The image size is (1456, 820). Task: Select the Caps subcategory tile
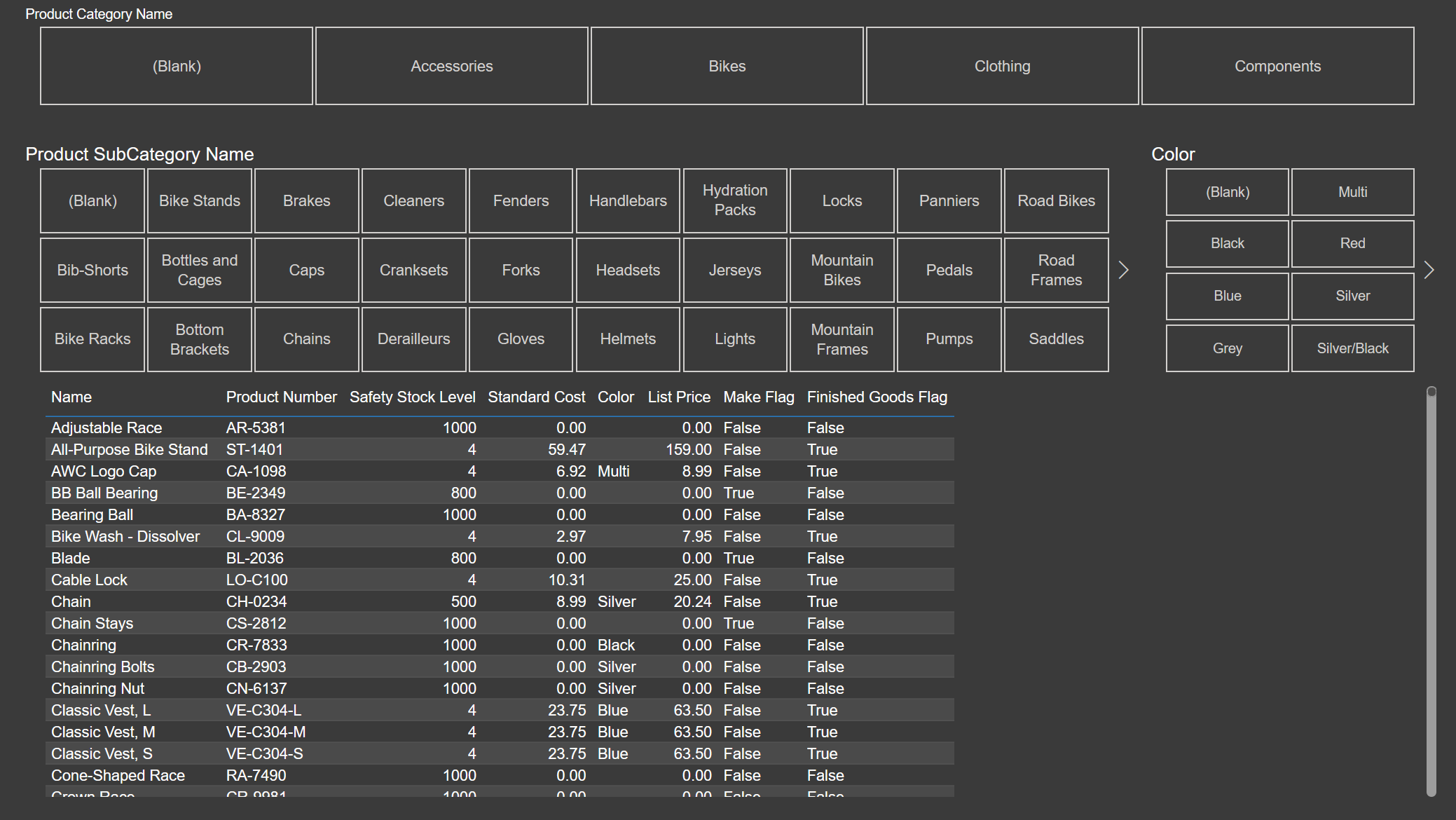coord(307,270)
